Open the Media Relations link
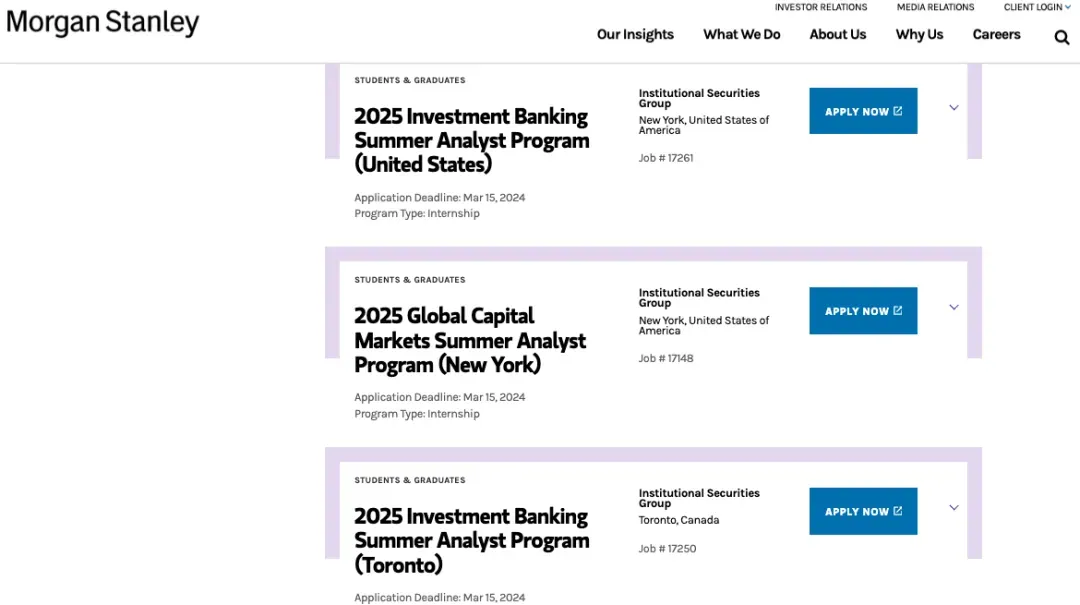 pos(935,7)
